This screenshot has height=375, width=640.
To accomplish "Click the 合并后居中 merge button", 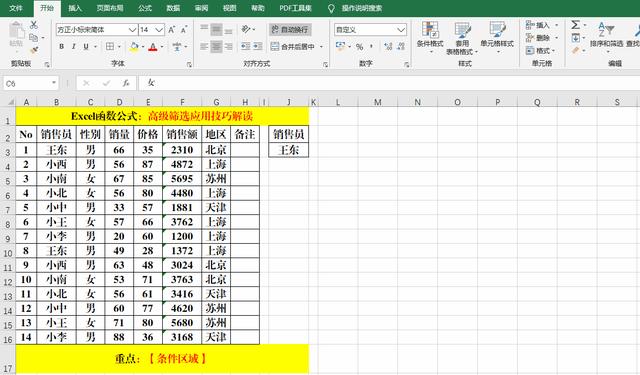I will point(293,47).
